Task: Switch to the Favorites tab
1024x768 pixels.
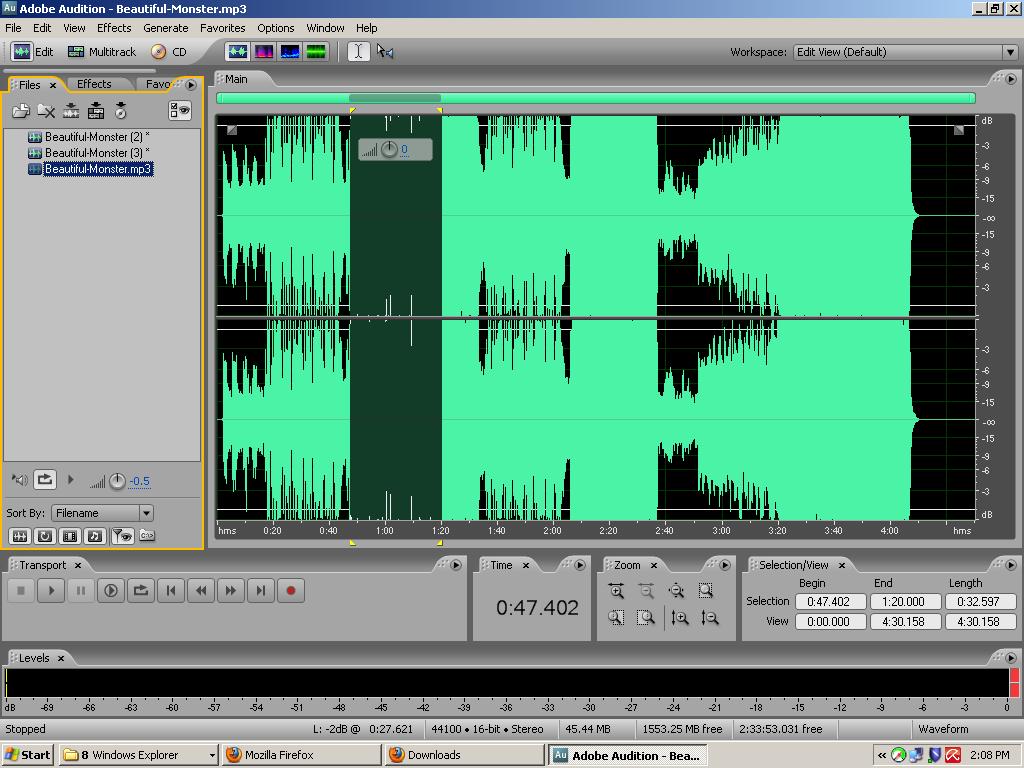Action: [159, 84]
